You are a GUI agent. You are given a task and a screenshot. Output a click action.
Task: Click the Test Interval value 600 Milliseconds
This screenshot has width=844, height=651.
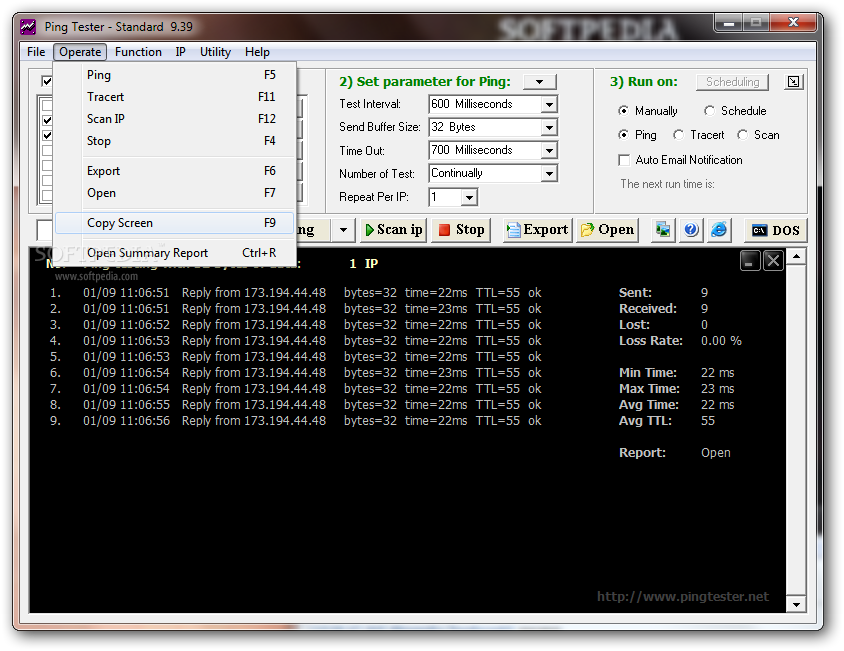484,104
